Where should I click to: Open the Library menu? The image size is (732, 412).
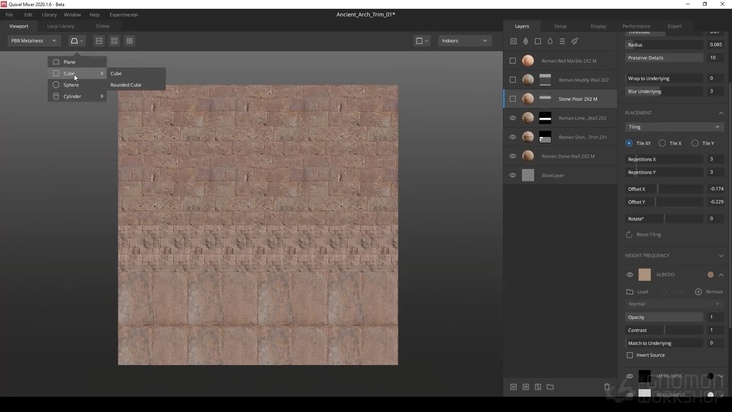click(x=49, y=15)
